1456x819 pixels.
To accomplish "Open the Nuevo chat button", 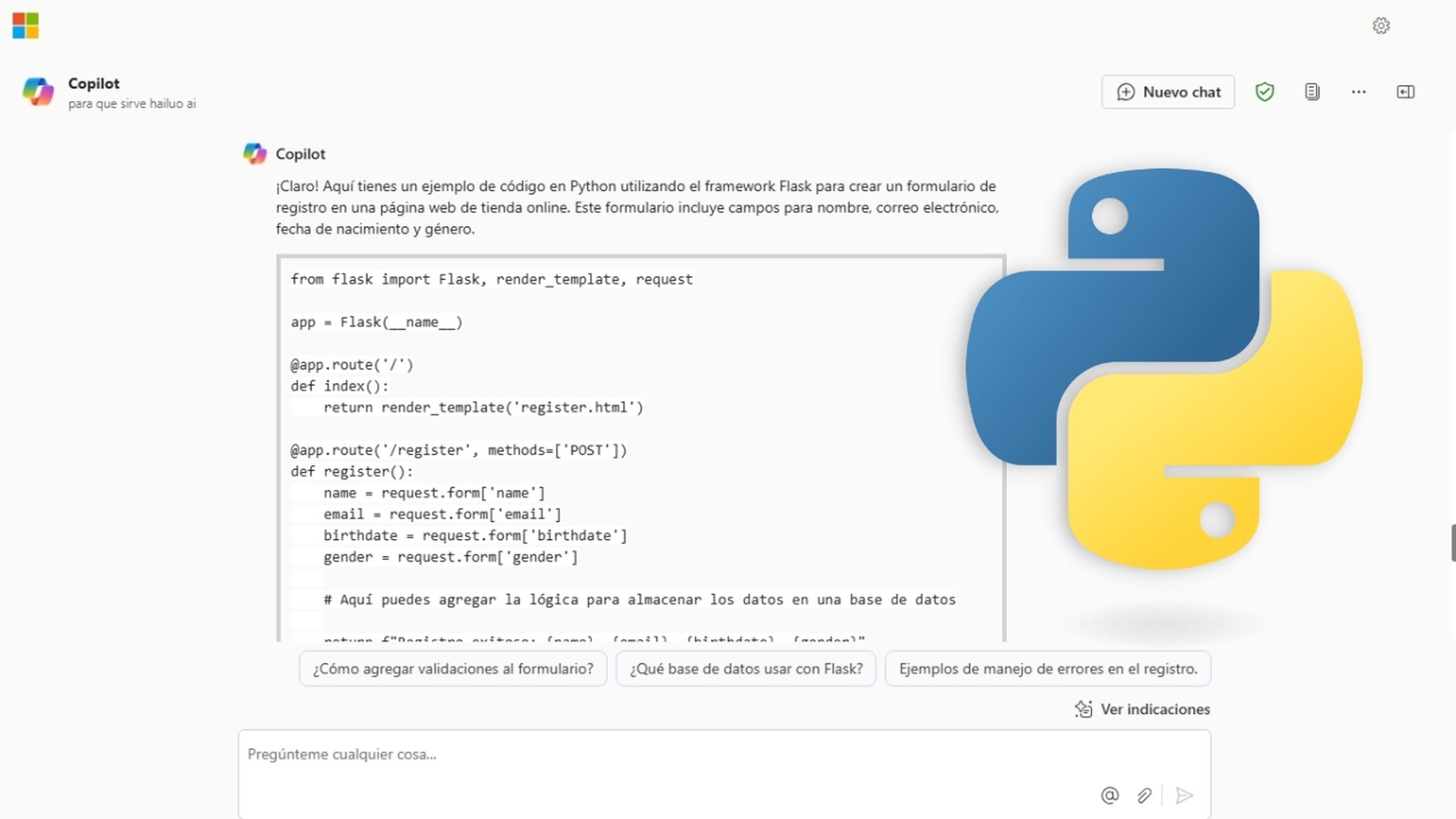I will tap(1167, 92).
